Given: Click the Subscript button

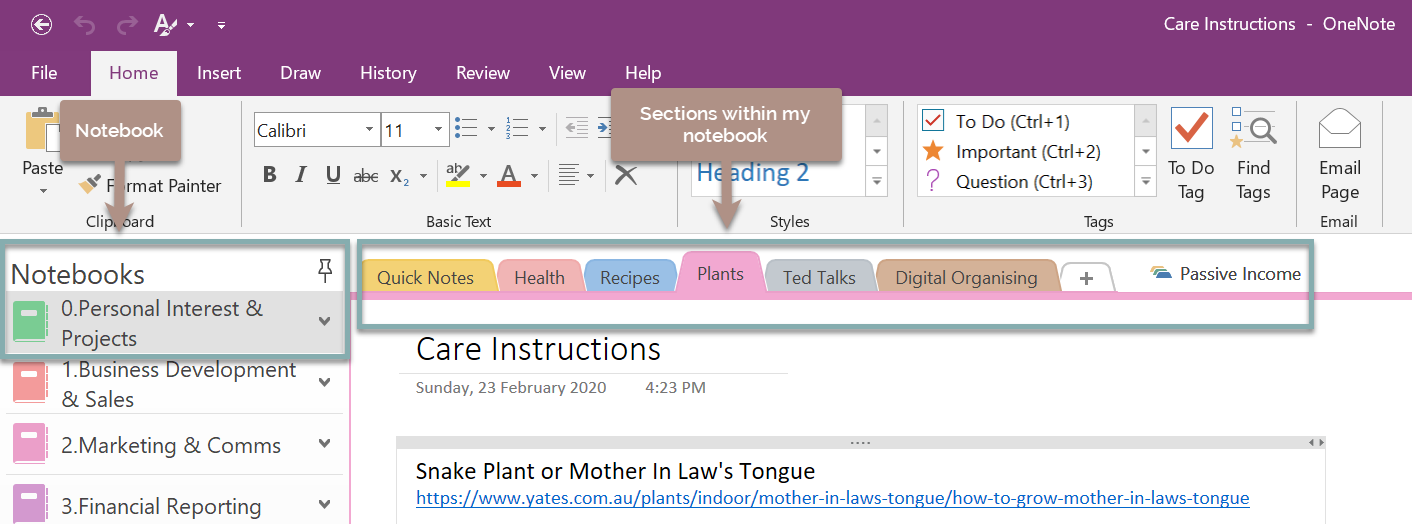Looking at the screenshot, I should coord(399,176).
